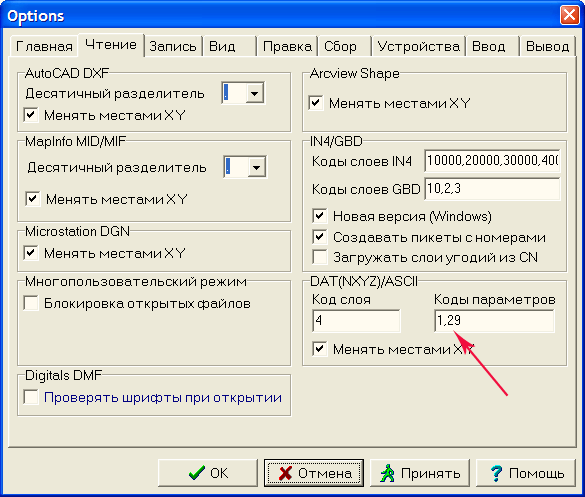Toggle Создавать пикеты с номерами checkbox

click(320, 237)
